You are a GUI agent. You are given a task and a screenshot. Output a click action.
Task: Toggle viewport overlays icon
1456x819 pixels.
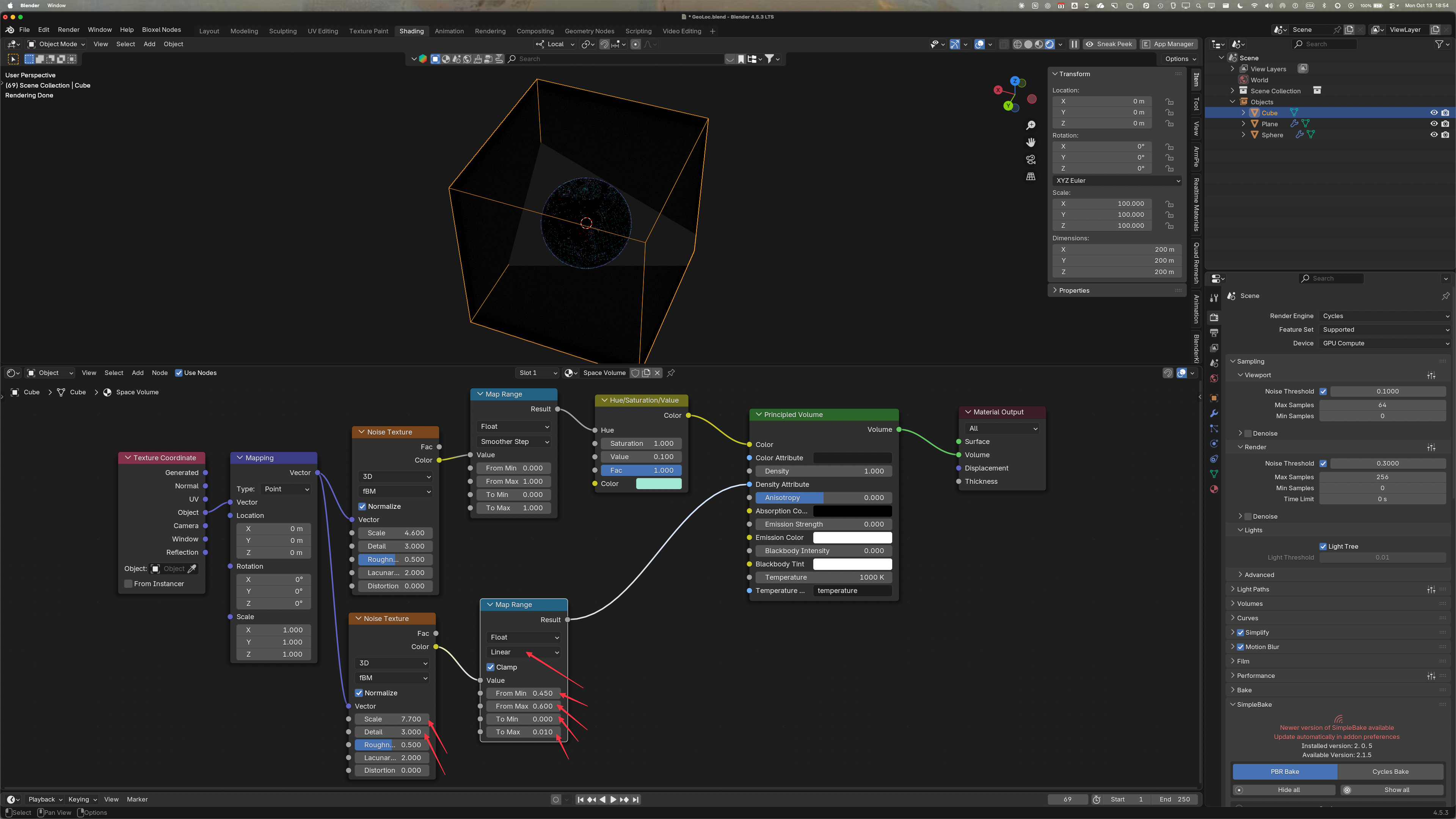[x=979, y=44]
